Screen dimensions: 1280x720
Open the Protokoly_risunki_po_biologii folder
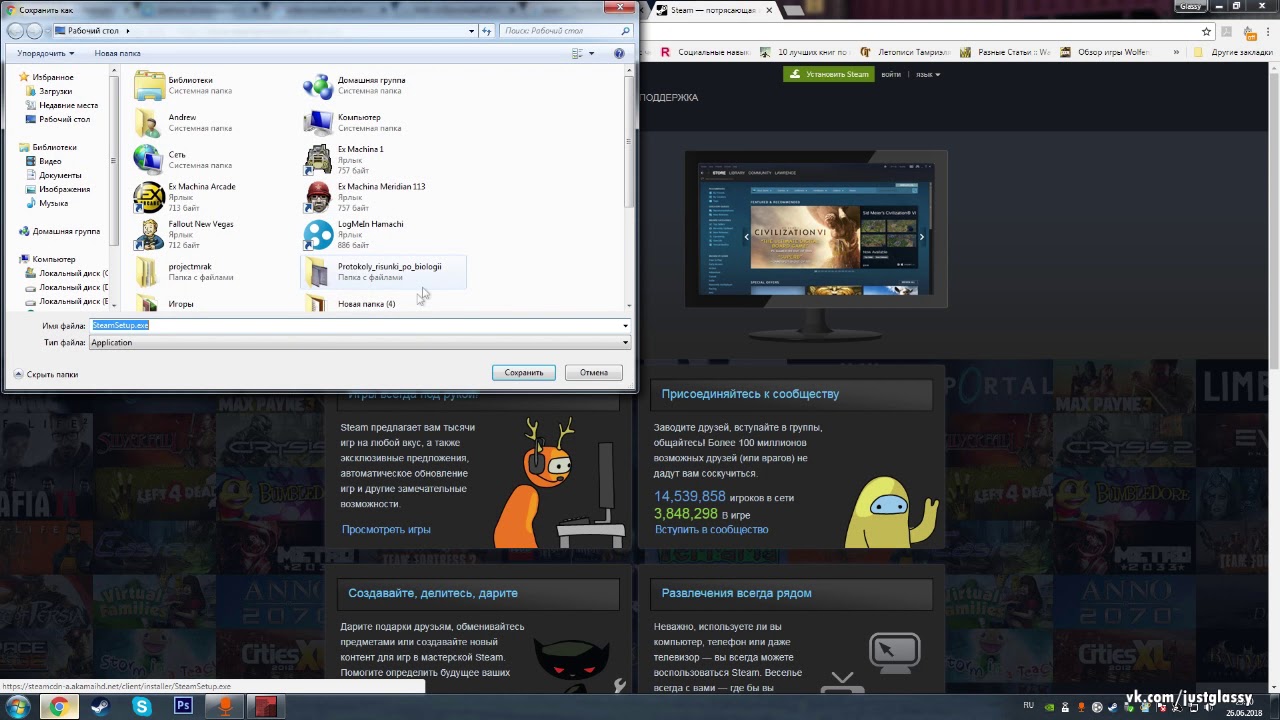click(x=383, y=272)
